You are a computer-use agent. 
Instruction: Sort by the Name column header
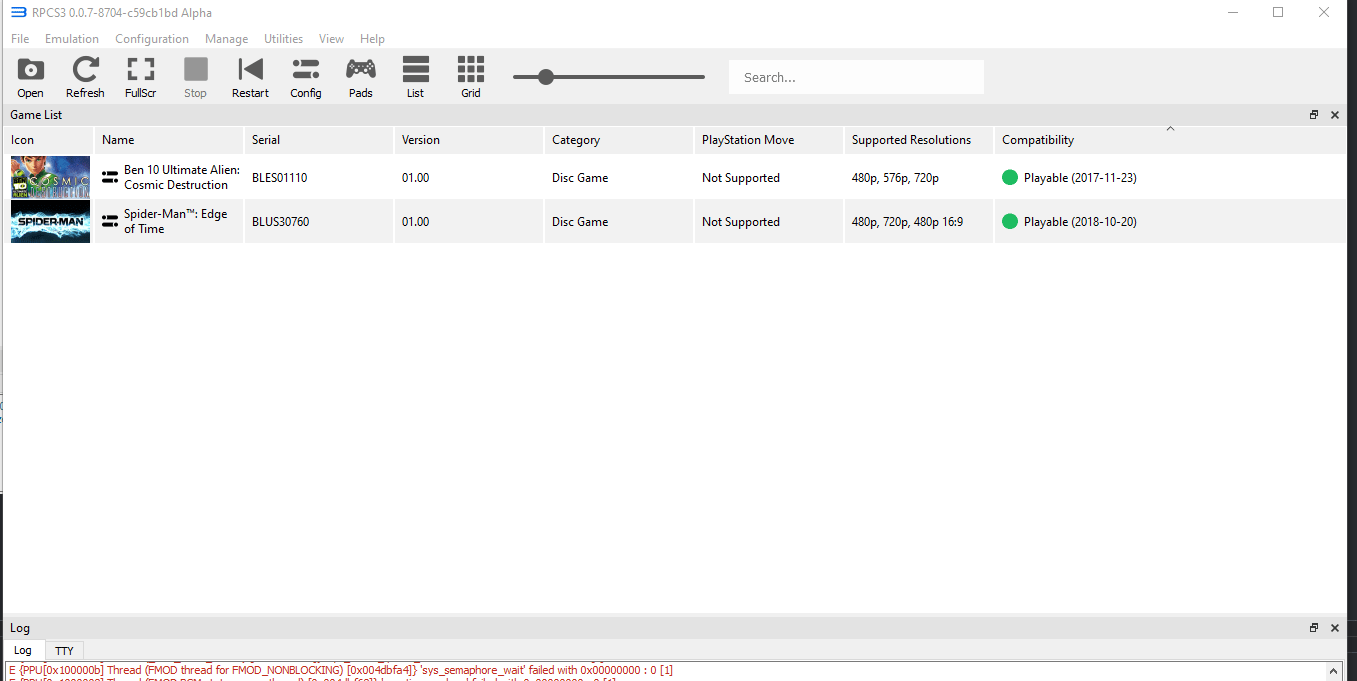click(x=169, y=140)
